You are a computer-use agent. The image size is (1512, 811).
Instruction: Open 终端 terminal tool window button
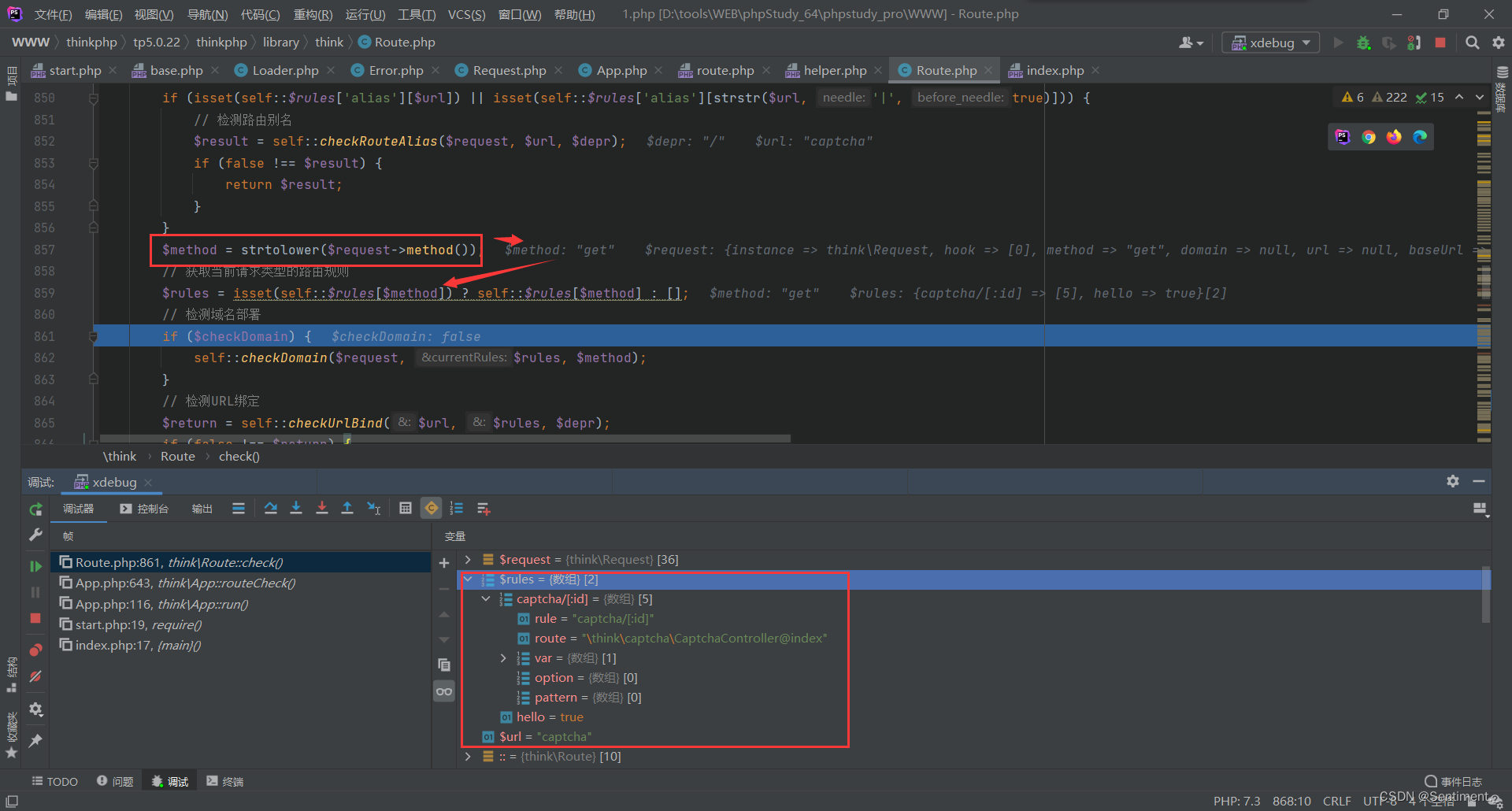point(225,781)
